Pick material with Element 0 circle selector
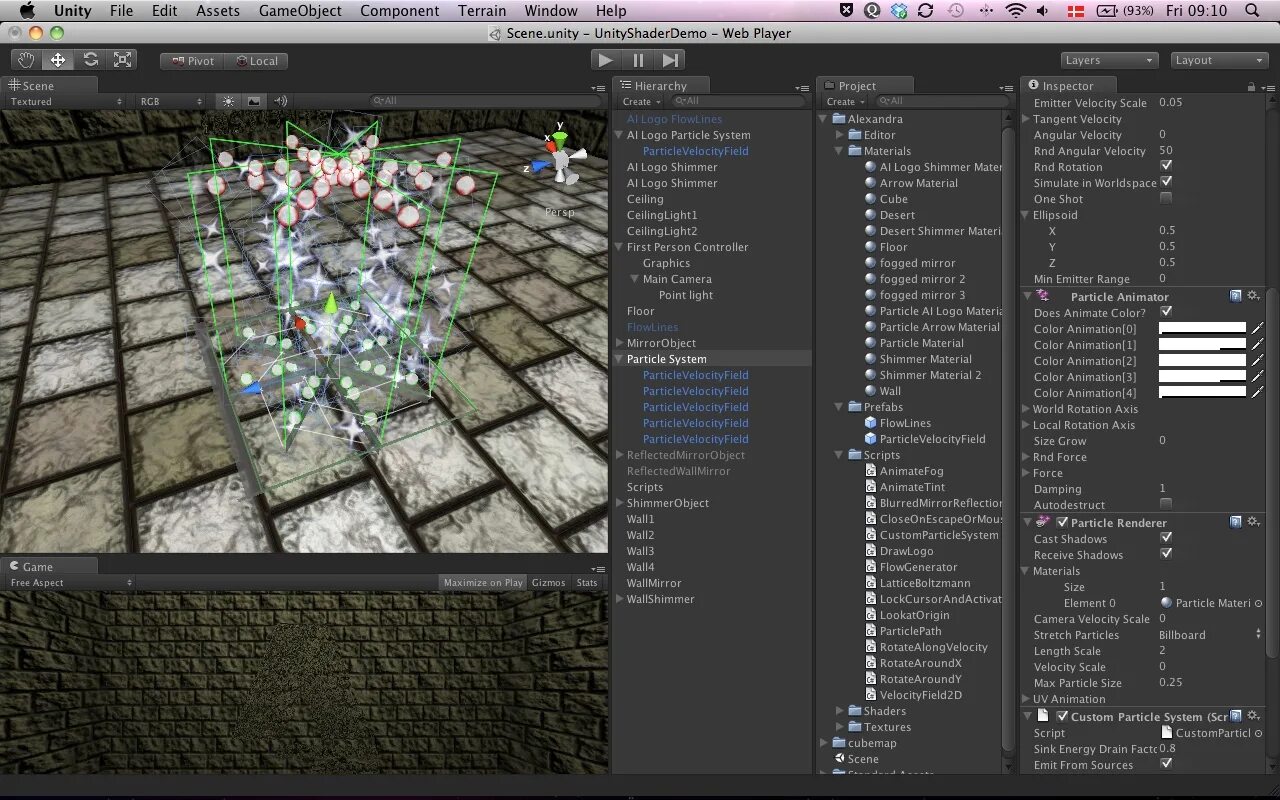Screen dimensions: 1280x800 coord(1258,603)
